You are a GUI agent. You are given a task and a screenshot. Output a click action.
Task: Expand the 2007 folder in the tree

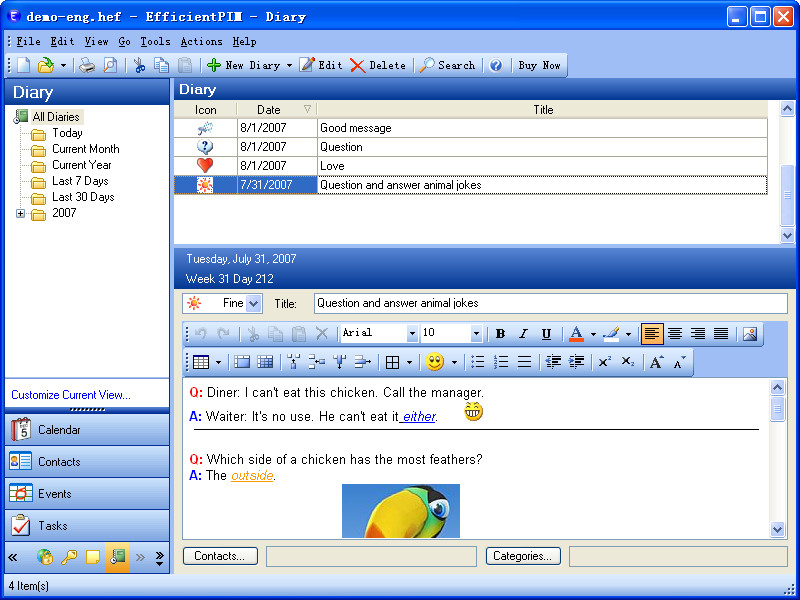(20, 213)
